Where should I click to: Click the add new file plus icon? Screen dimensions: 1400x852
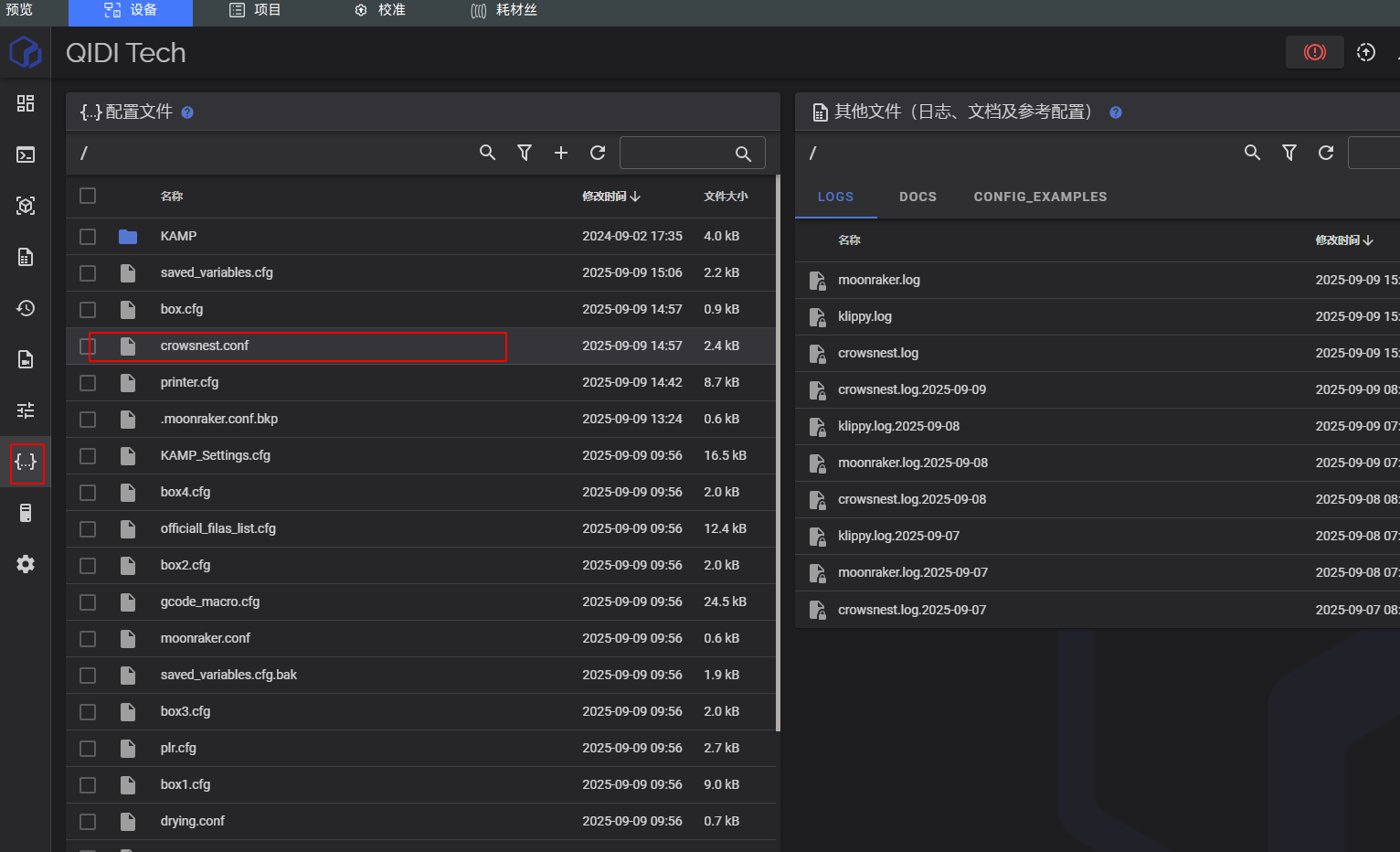tap(561, 153)
